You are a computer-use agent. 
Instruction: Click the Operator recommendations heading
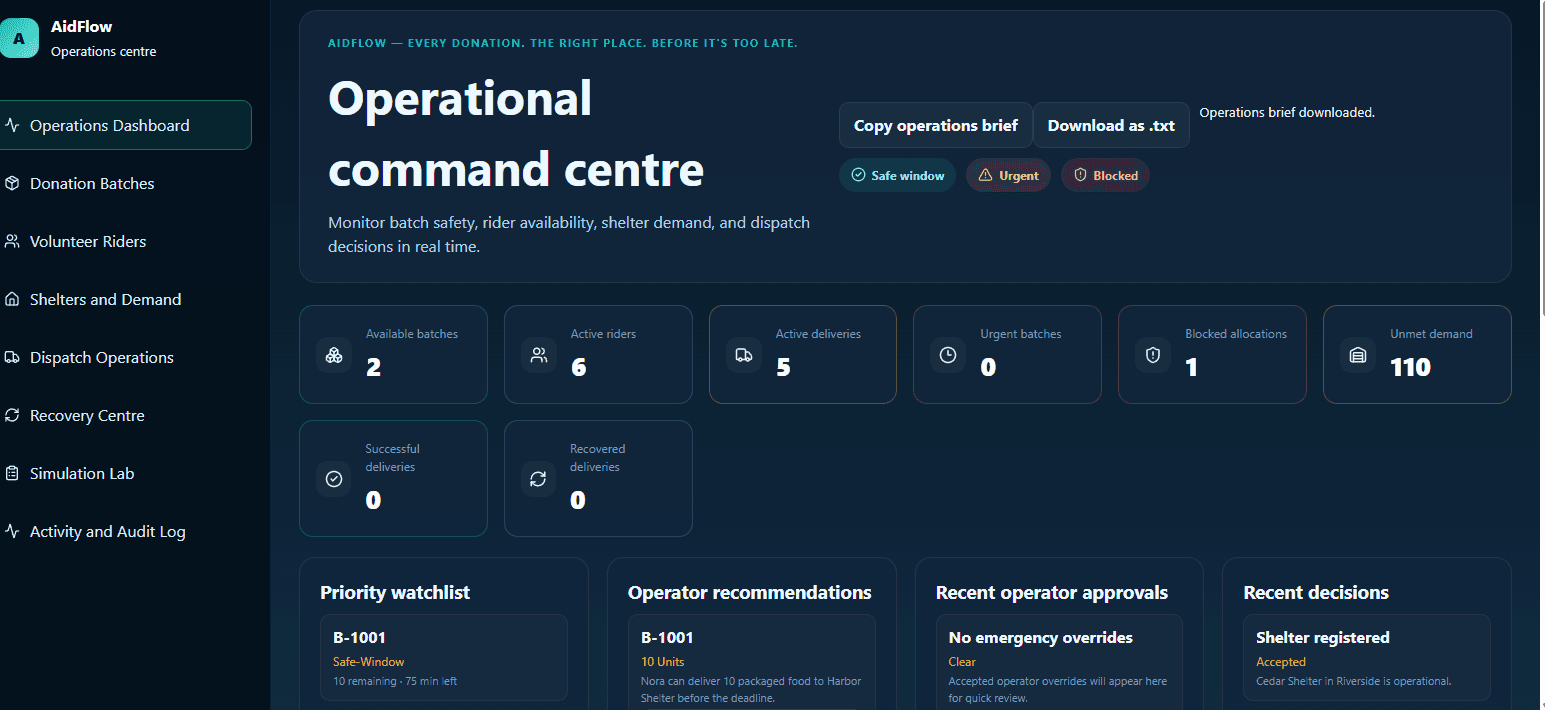750,592
